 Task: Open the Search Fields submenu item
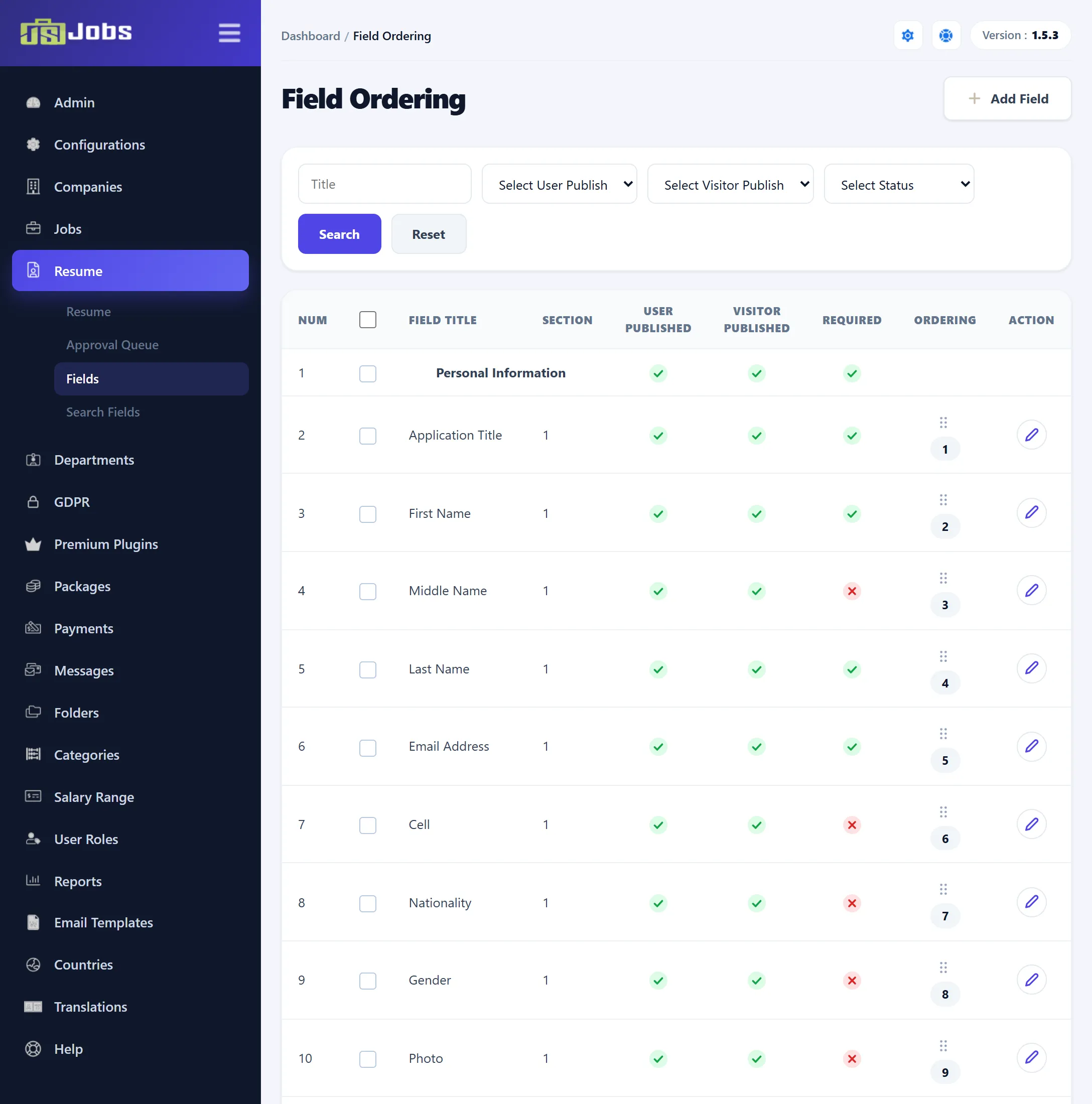point(103,412)
